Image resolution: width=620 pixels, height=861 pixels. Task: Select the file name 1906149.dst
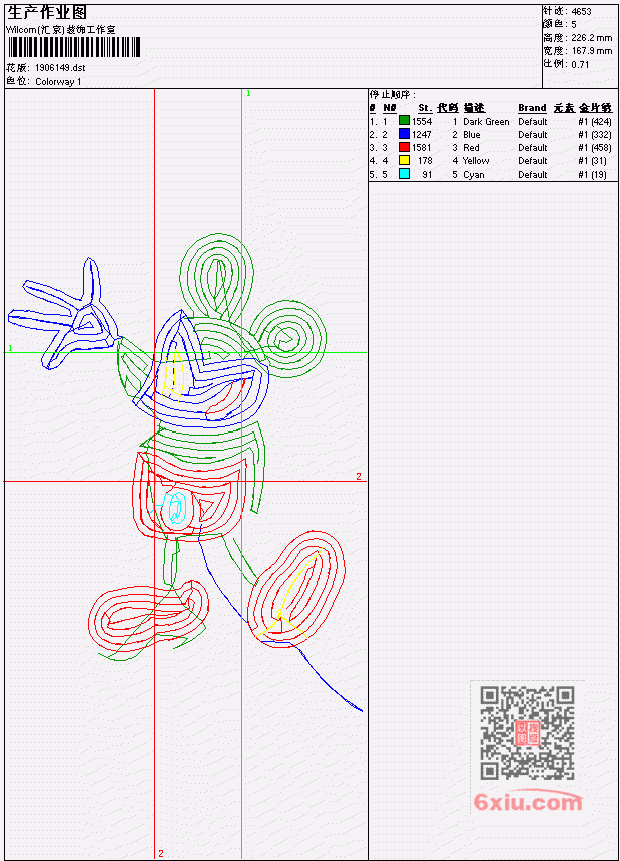point(60,68)
